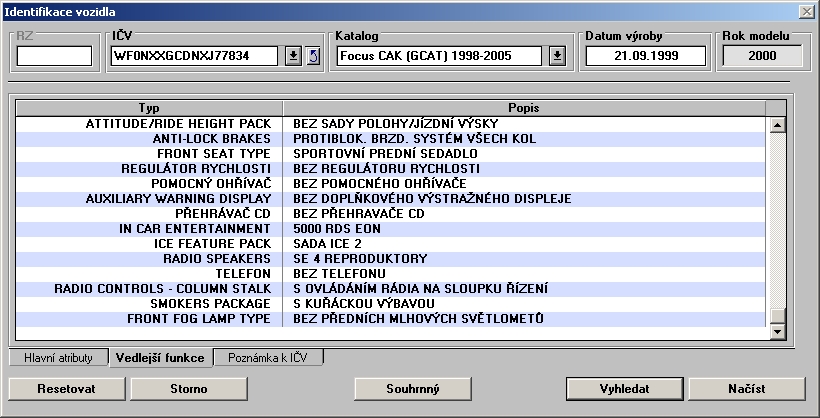This screenshot has width=820, height=418.
Task: Click the blue undo arrow beside IČV
Action: (312, 55)
